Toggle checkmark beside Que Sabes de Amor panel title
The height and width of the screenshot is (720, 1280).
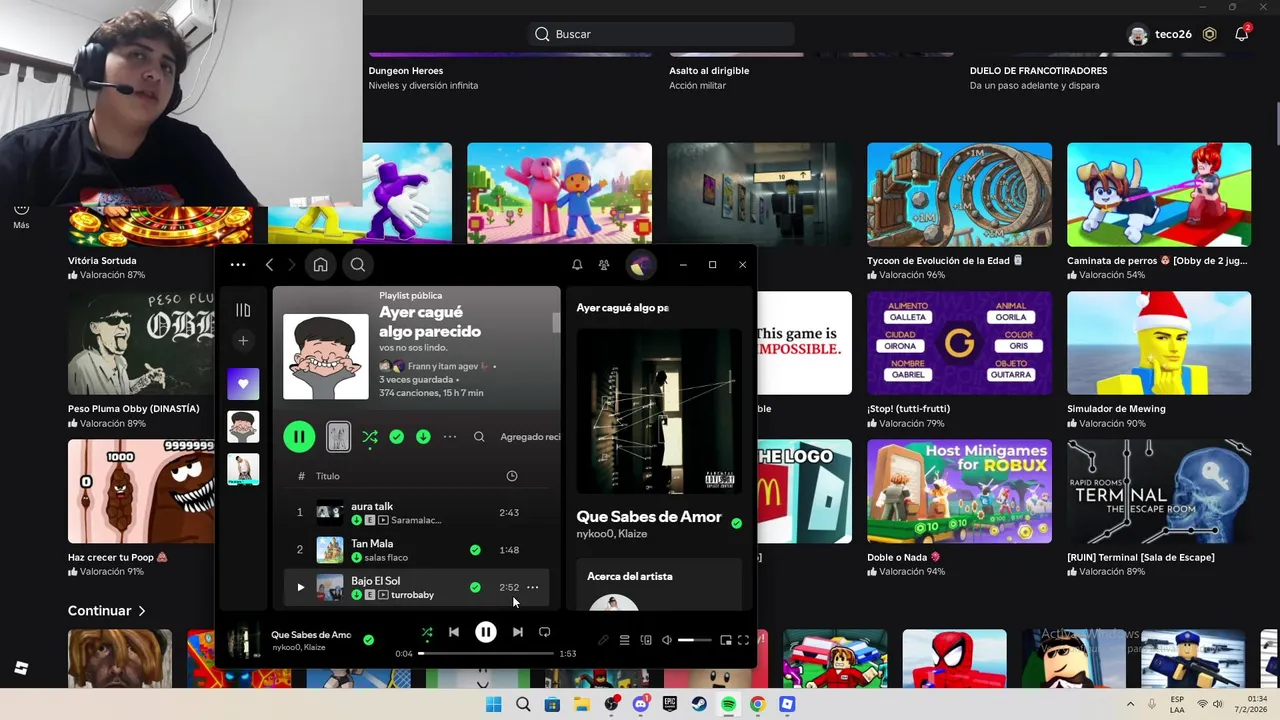(x=737, y=523)
